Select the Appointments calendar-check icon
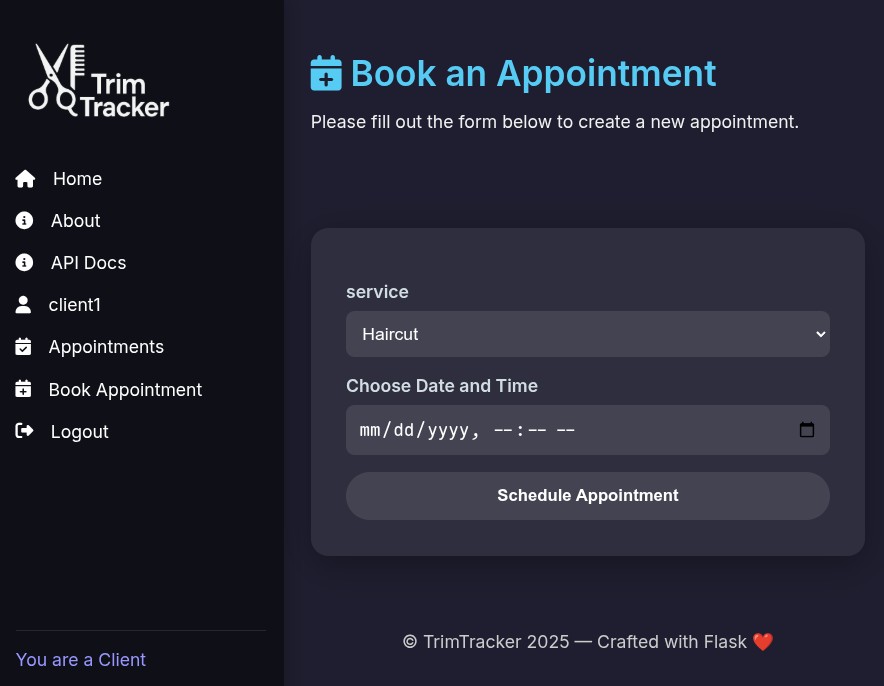Viewport: 884px width, 686px height. 23,346
